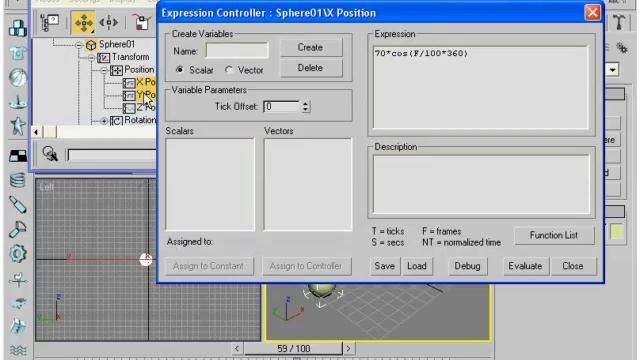Image resolution: width=640 pixels, height=360 pixels.
Task: Open the Function List
Action: point(554,235)
